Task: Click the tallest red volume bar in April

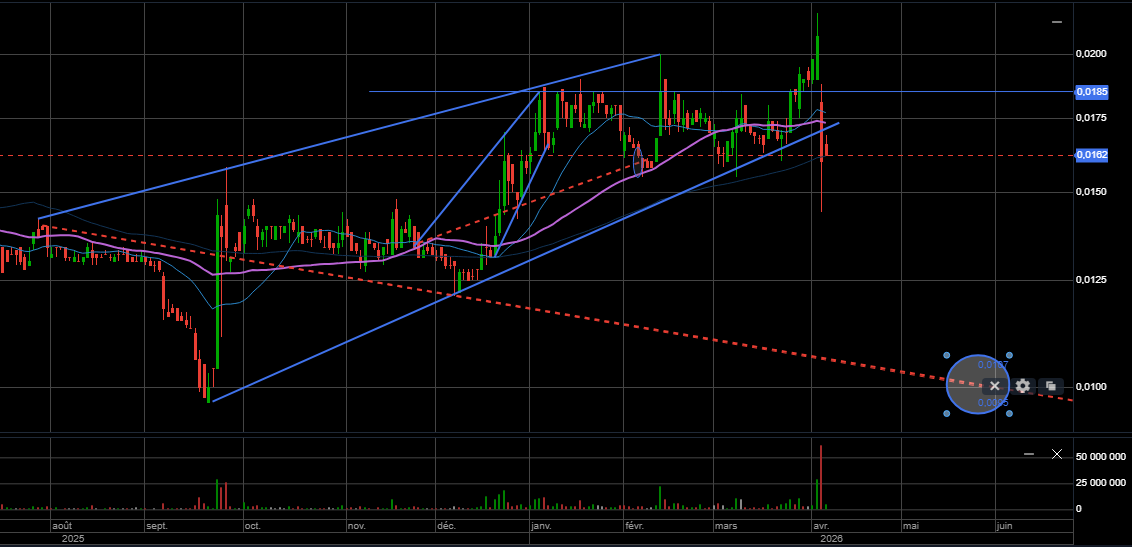Action: pyautogui.click(x=822, y=477)
